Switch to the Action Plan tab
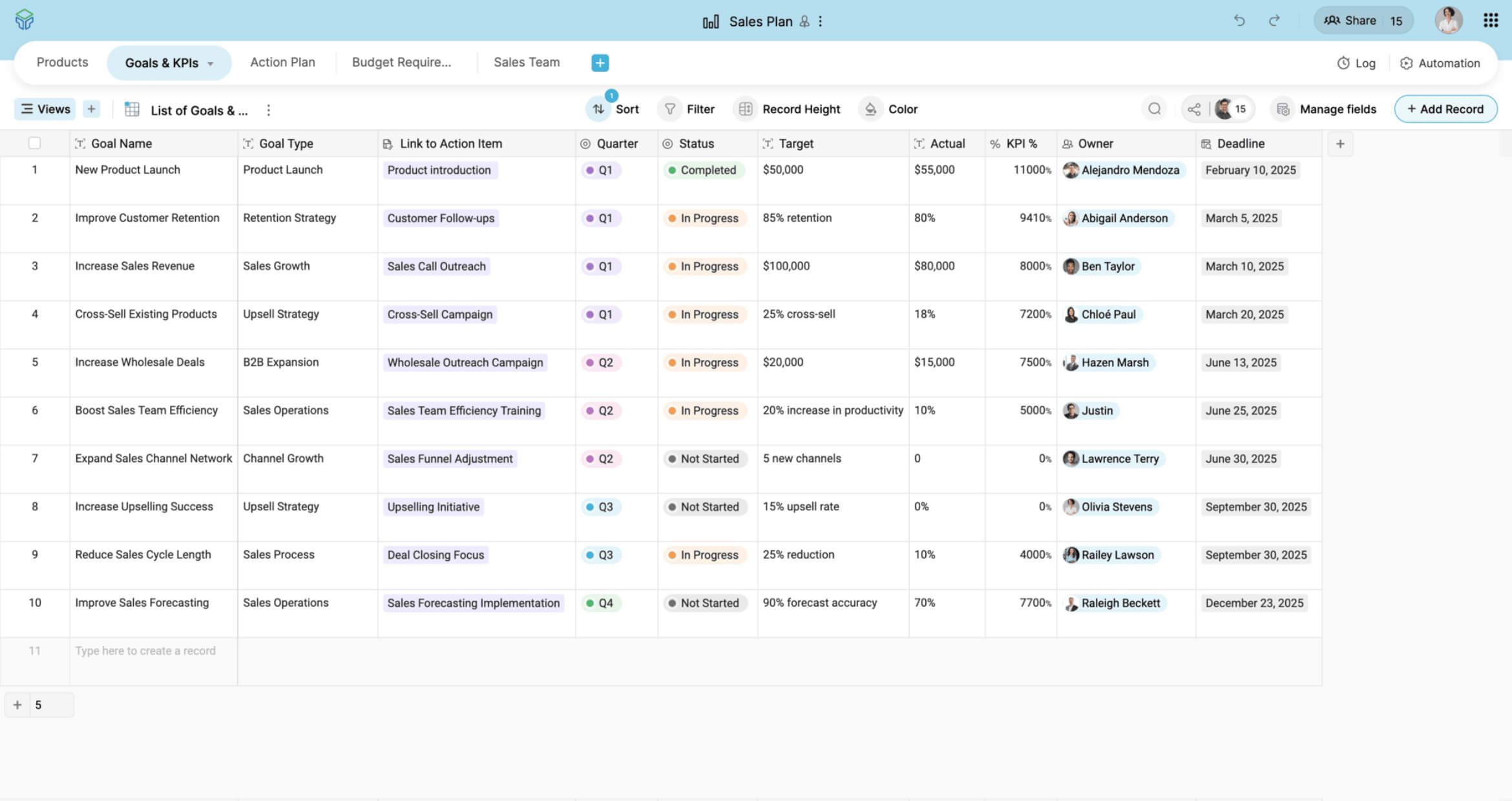This screenshot has height=801, width=1512. click(x=282, y=63)
